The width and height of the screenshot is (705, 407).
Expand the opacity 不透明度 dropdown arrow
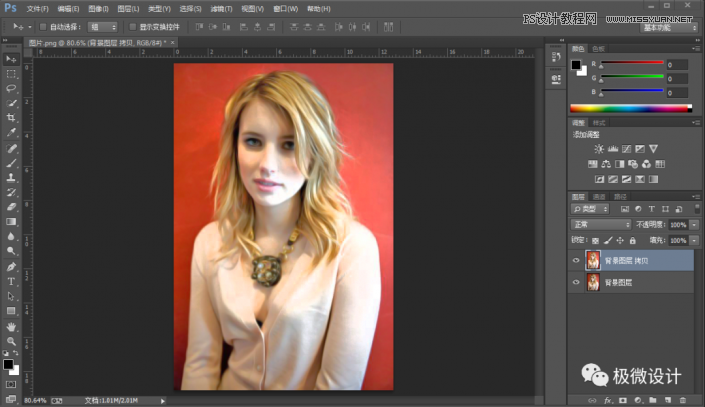694,225
